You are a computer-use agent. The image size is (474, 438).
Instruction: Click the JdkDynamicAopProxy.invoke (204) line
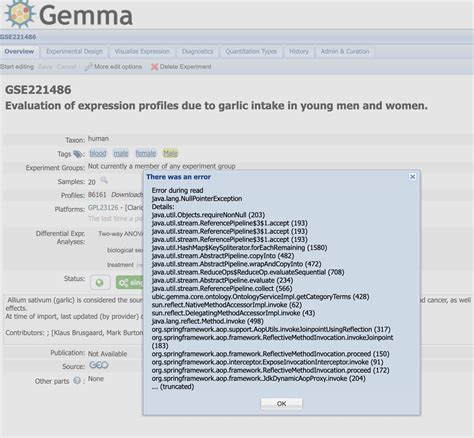coord(259,378)
